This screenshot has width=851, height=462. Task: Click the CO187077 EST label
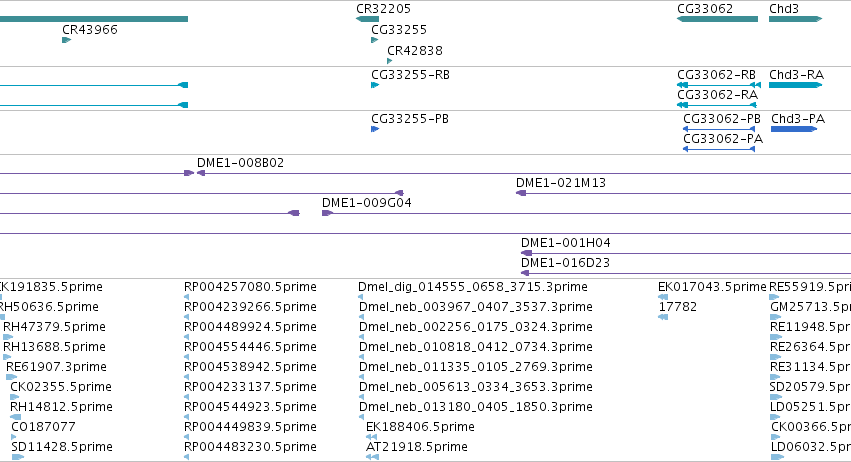[43, 427]
